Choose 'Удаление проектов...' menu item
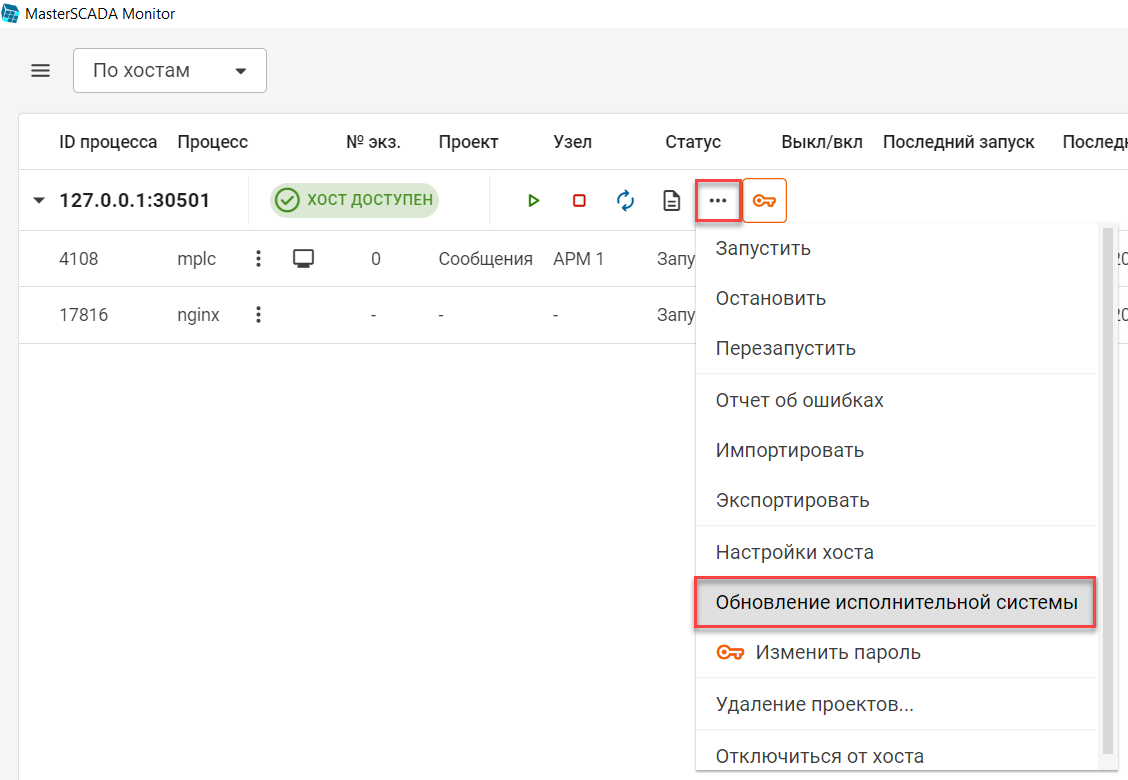This screenshot has height=780, width=1128. coord(814,704)
